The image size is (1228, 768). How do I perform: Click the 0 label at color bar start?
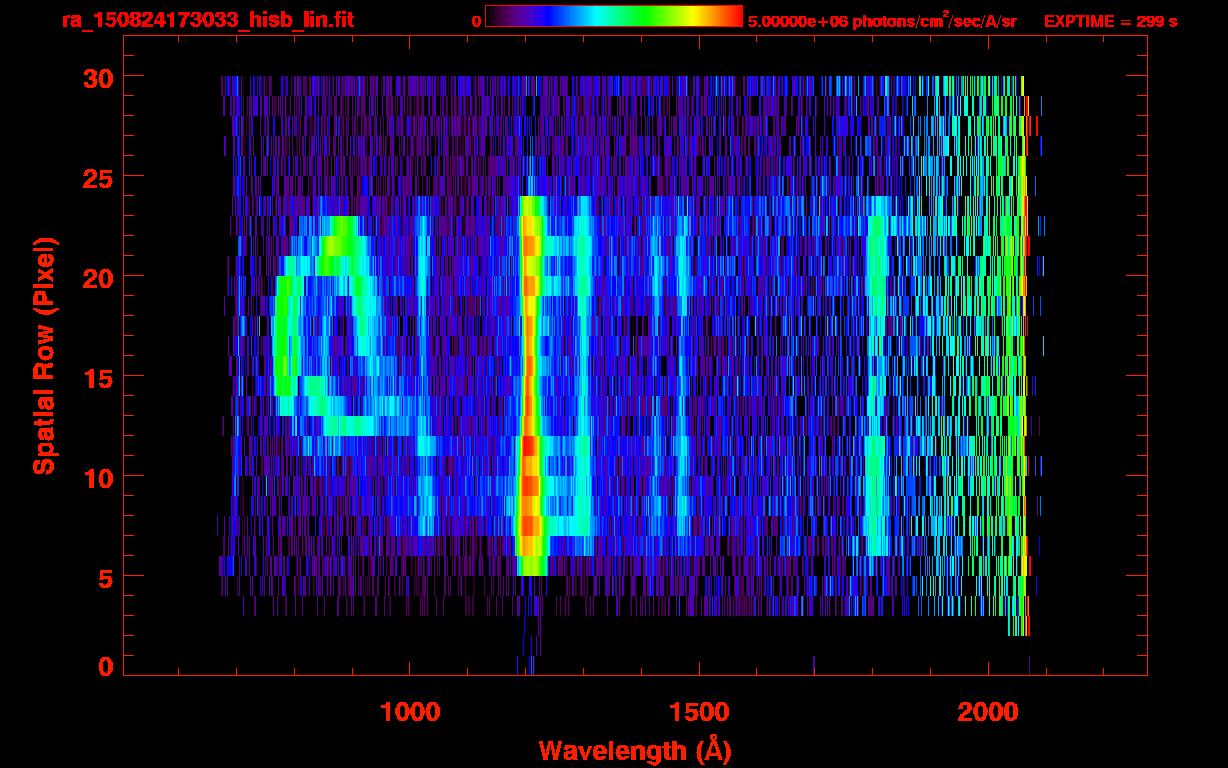tap(476, 21)
